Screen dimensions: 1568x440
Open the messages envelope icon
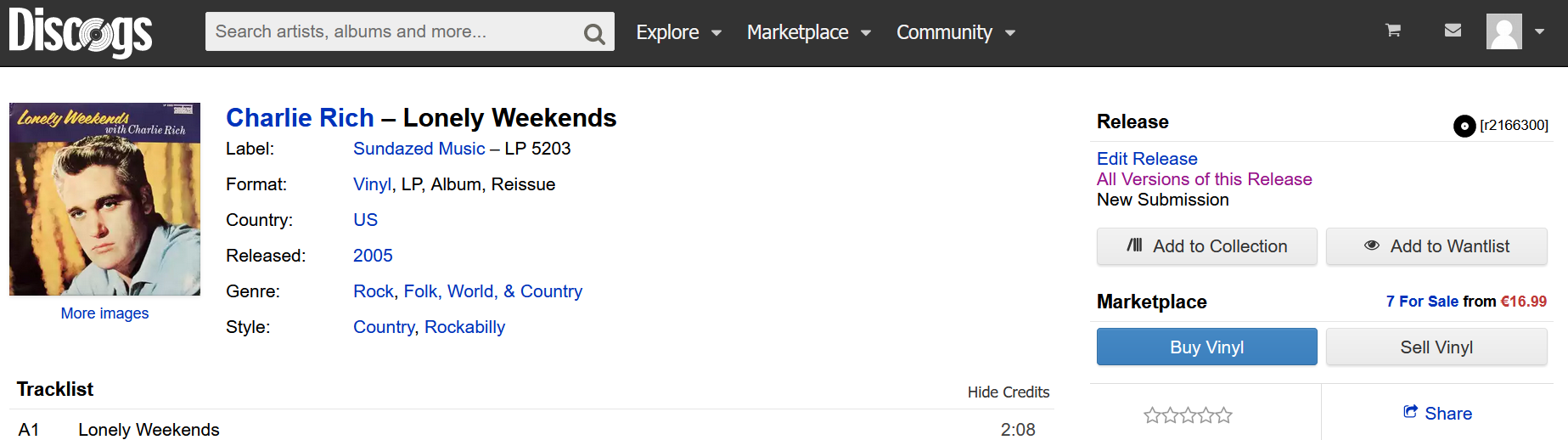[x=1453, y=31]
